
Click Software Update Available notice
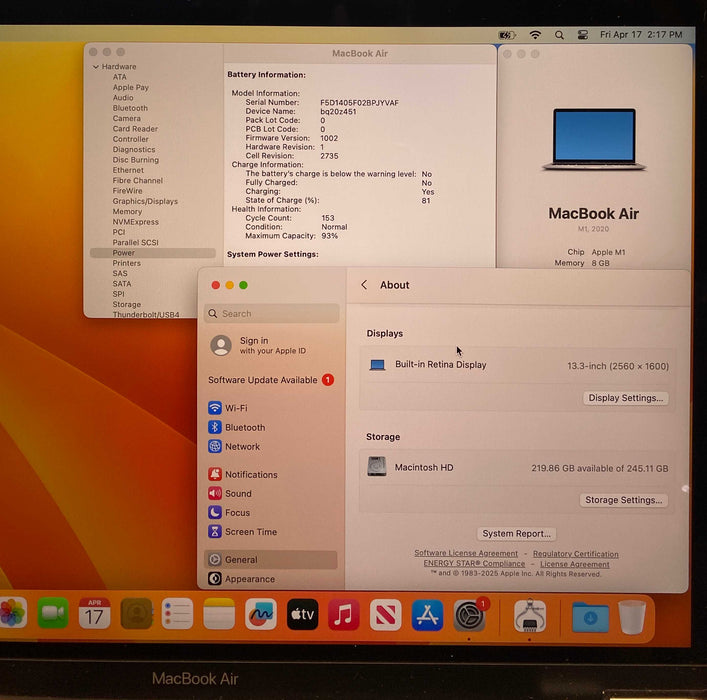coord(271,380)
